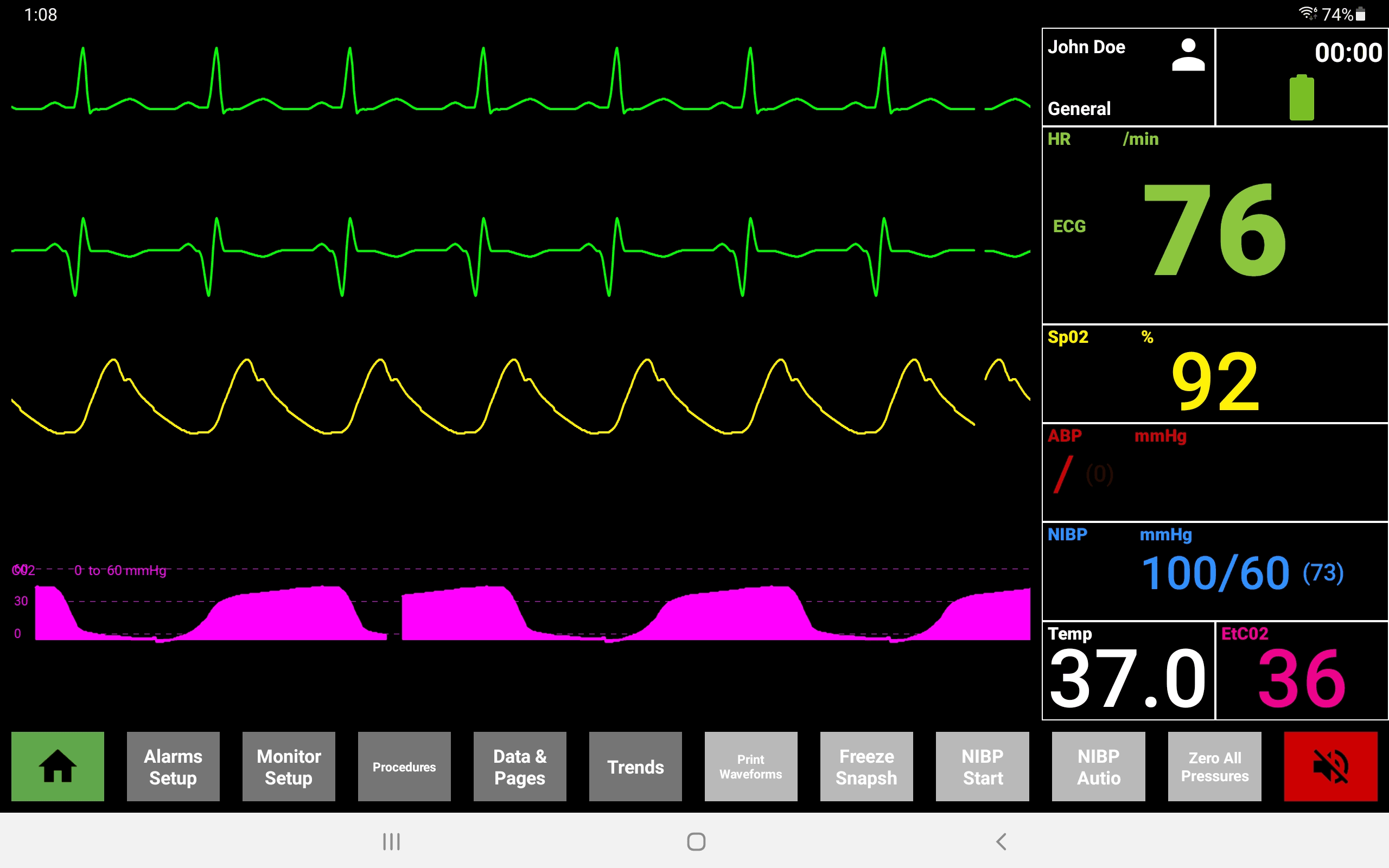Tap the Procedures button
1389x868 pixels.
point(404,767)
